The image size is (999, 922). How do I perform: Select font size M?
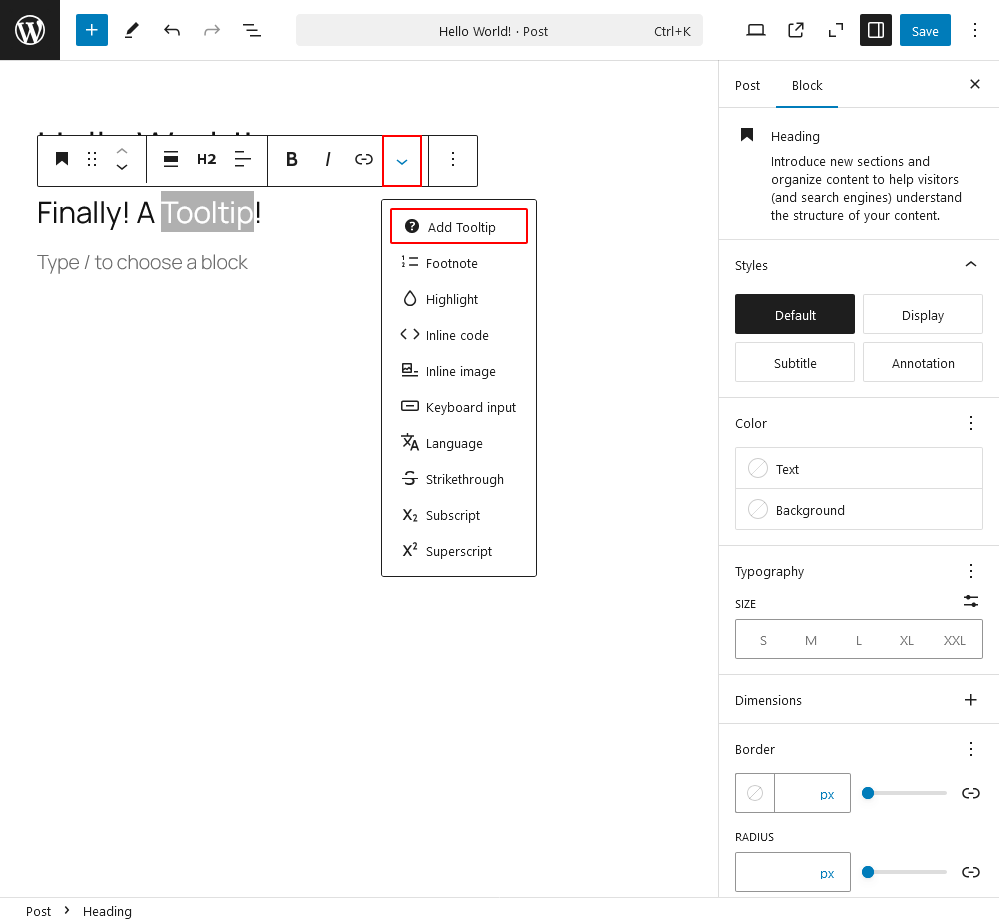[x=810, y=640]
